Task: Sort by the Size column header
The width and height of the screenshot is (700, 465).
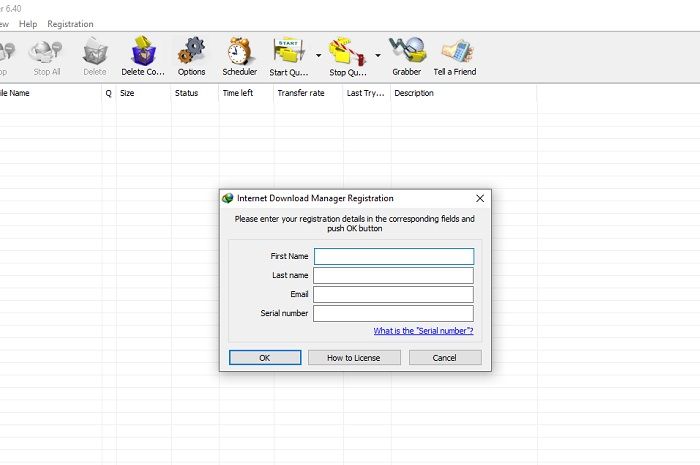Action: 143,93
